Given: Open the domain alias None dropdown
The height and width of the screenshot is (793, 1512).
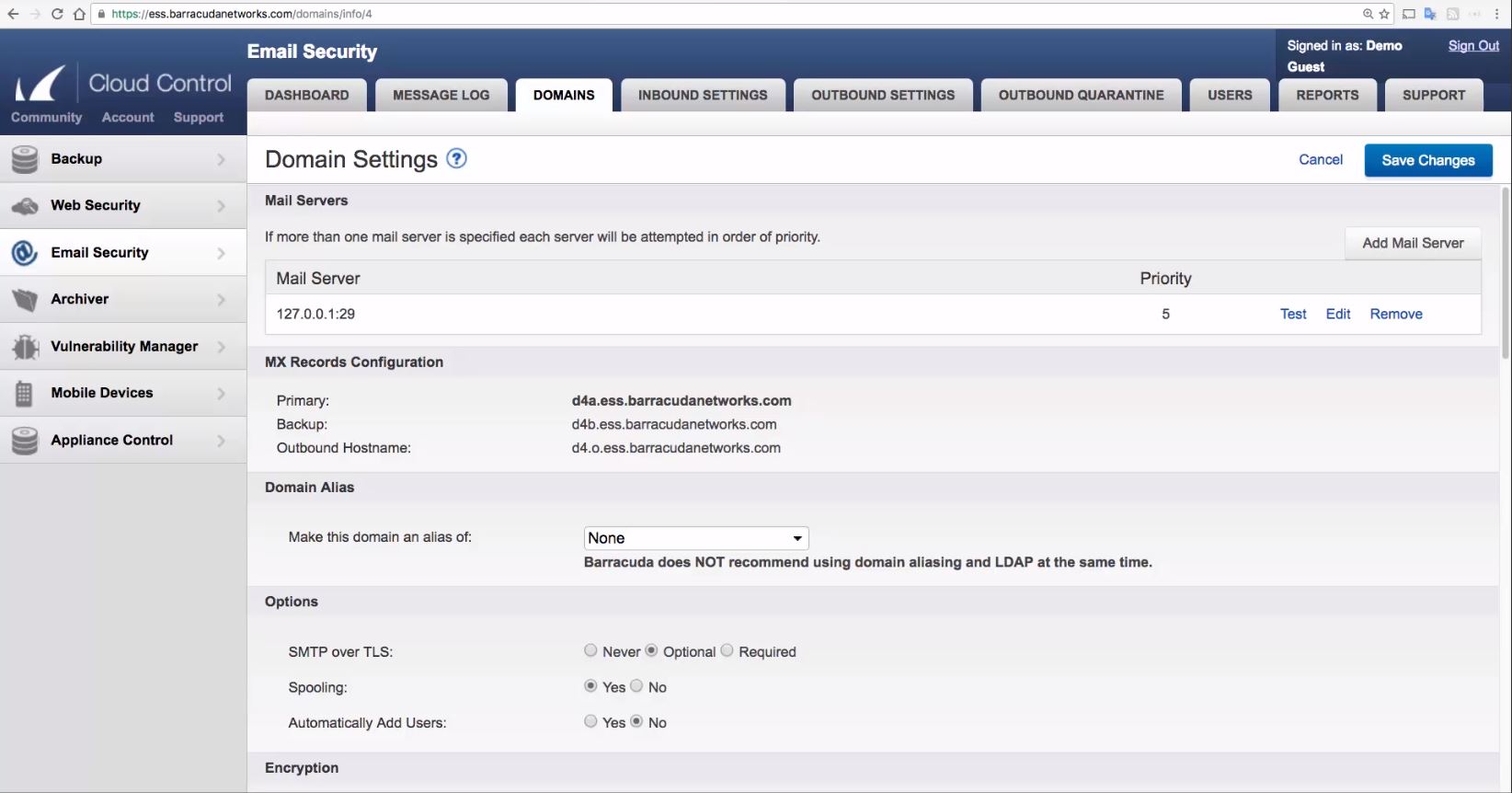Looking at the screenshot, I should [x=696, y=538].
